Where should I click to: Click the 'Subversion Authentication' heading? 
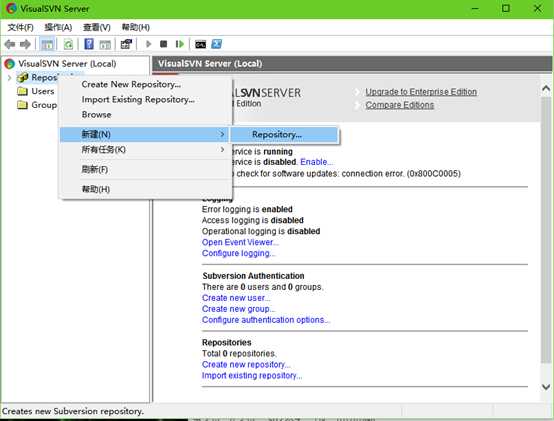[x=253, y=275]
